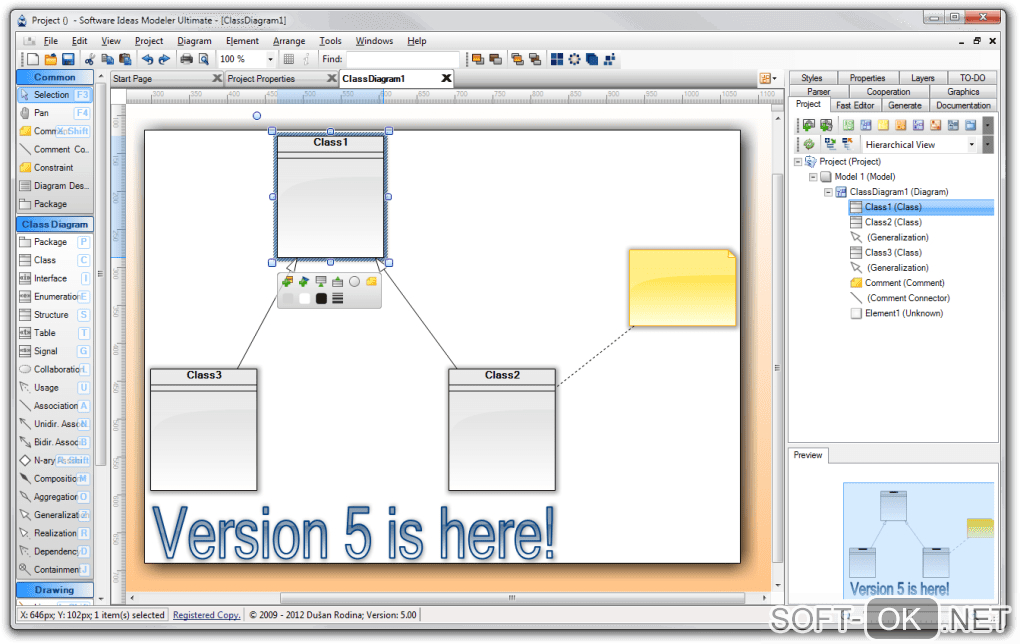Select the Table element tool
Viewport: 1020px width, 644px height.
point(55,332)
